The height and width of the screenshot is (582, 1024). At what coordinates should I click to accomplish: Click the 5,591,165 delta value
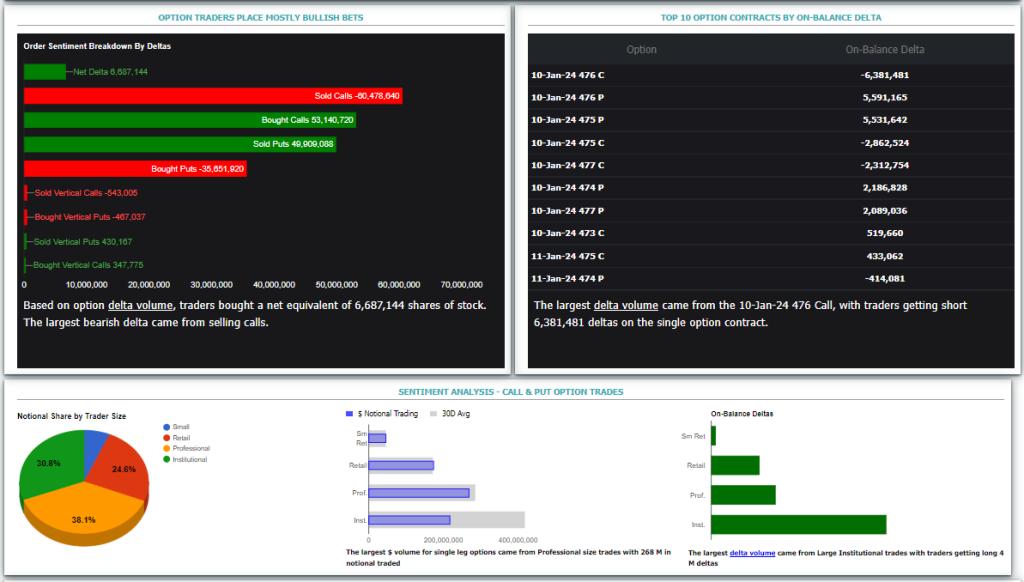tap(885, 97)
